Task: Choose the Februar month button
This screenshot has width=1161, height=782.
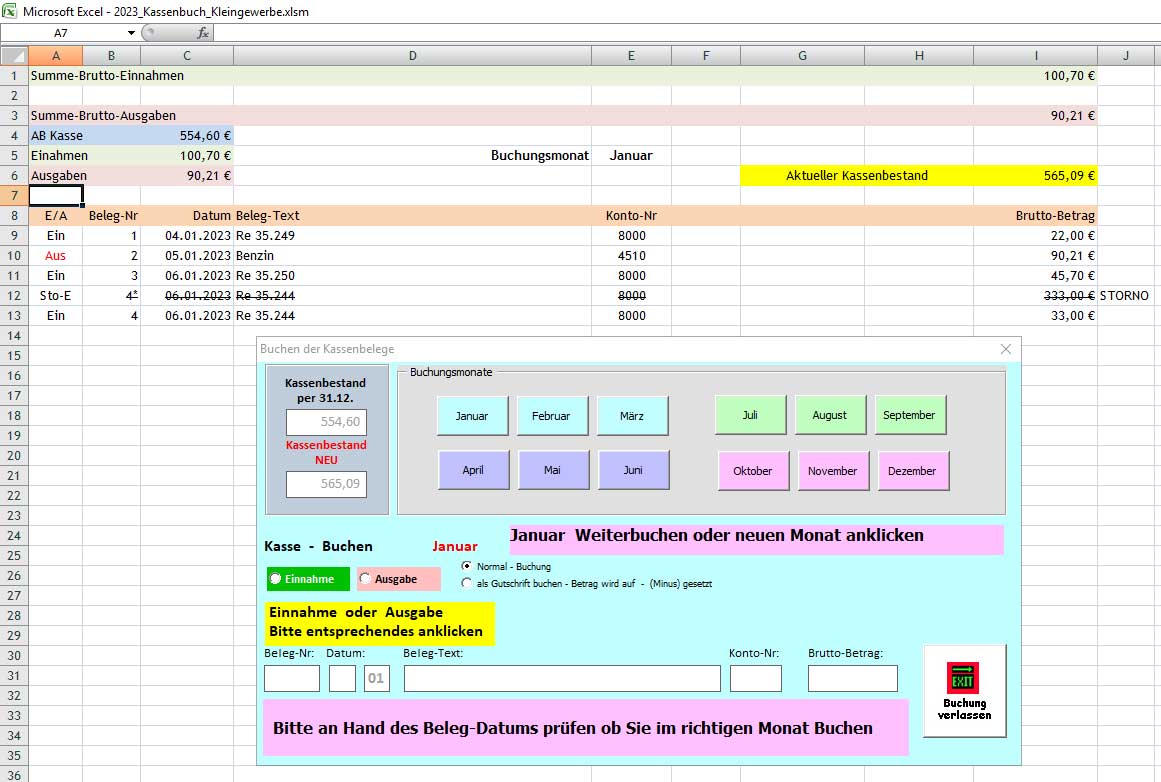Action: coord(551,416)
